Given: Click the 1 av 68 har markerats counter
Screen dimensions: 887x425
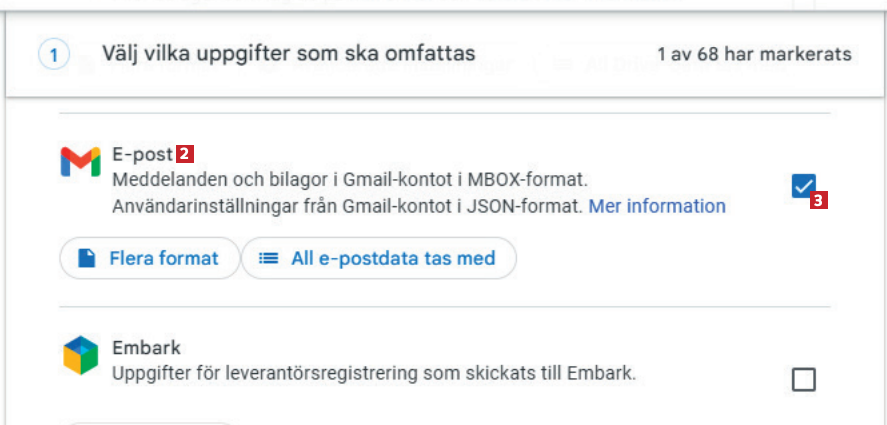Looking at the screenshot, I should [x=754, y=54].
